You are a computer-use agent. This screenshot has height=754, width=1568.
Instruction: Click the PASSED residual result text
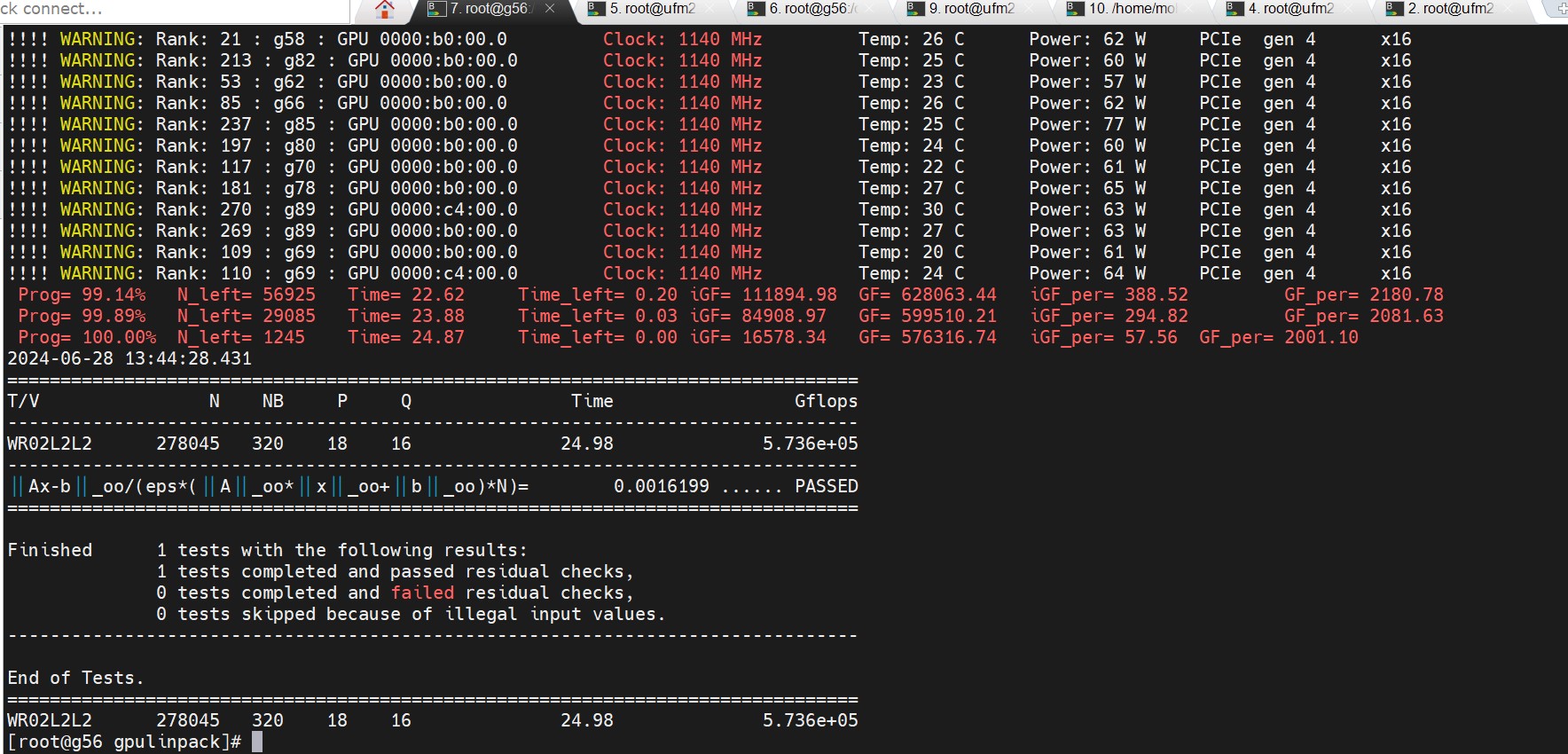827,486
